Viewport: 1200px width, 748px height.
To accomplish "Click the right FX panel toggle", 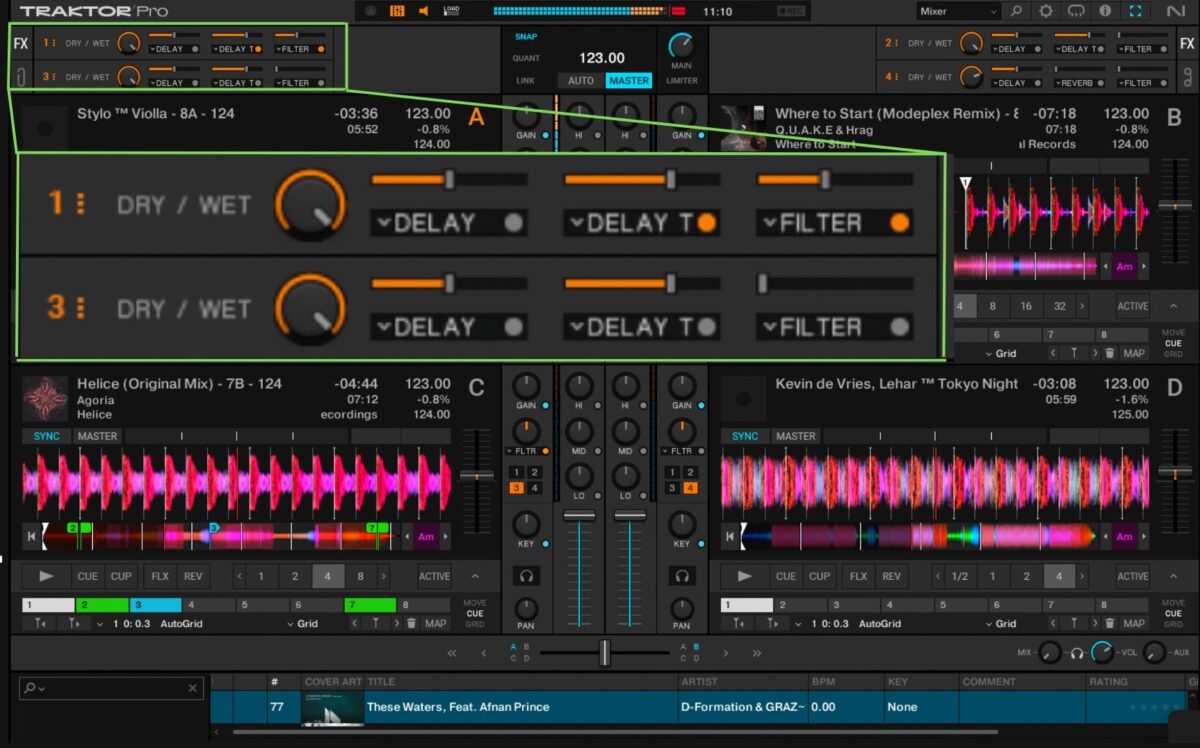I will click(x=1187, y=43).
